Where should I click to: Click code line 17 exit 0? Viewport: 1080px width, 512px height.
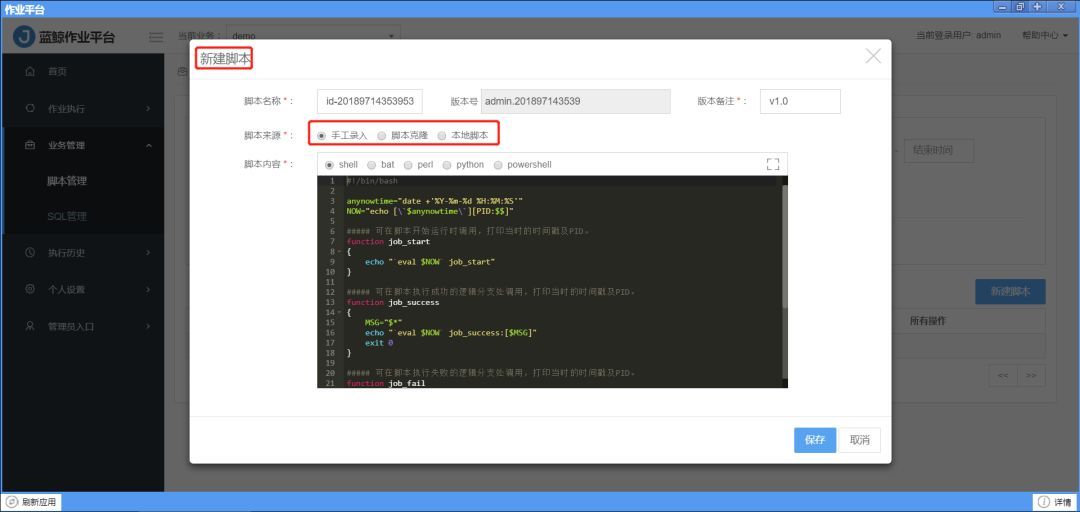[x=379, y=342]
